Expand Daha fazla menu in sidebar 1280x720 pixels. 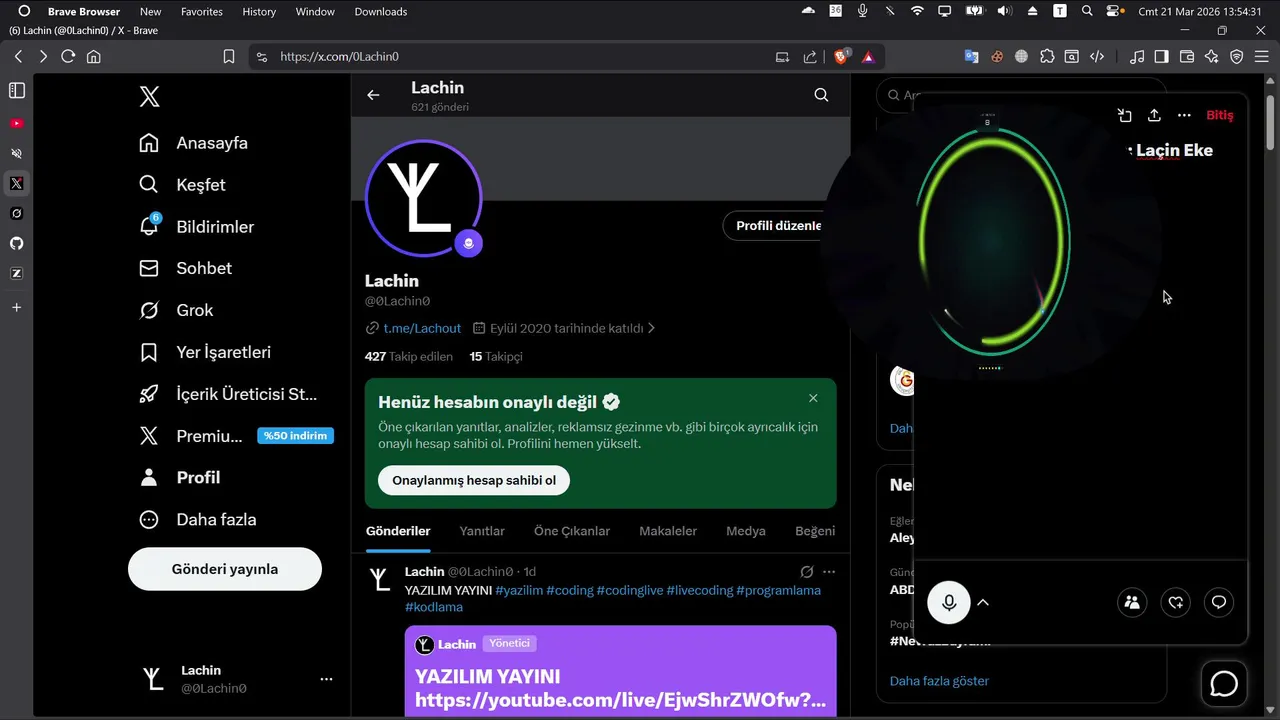pyautogui.click(x=198, y=519)
